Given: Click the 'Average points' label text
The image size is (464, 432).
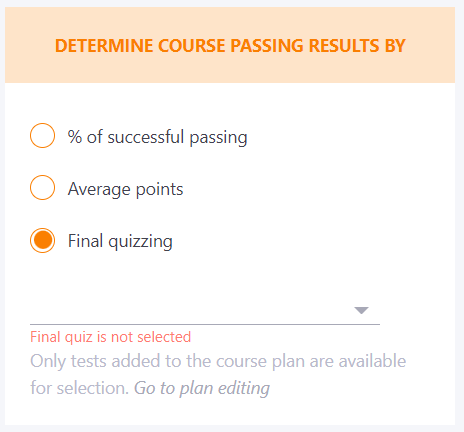Looking at the screenshot, I should point(125,189).
